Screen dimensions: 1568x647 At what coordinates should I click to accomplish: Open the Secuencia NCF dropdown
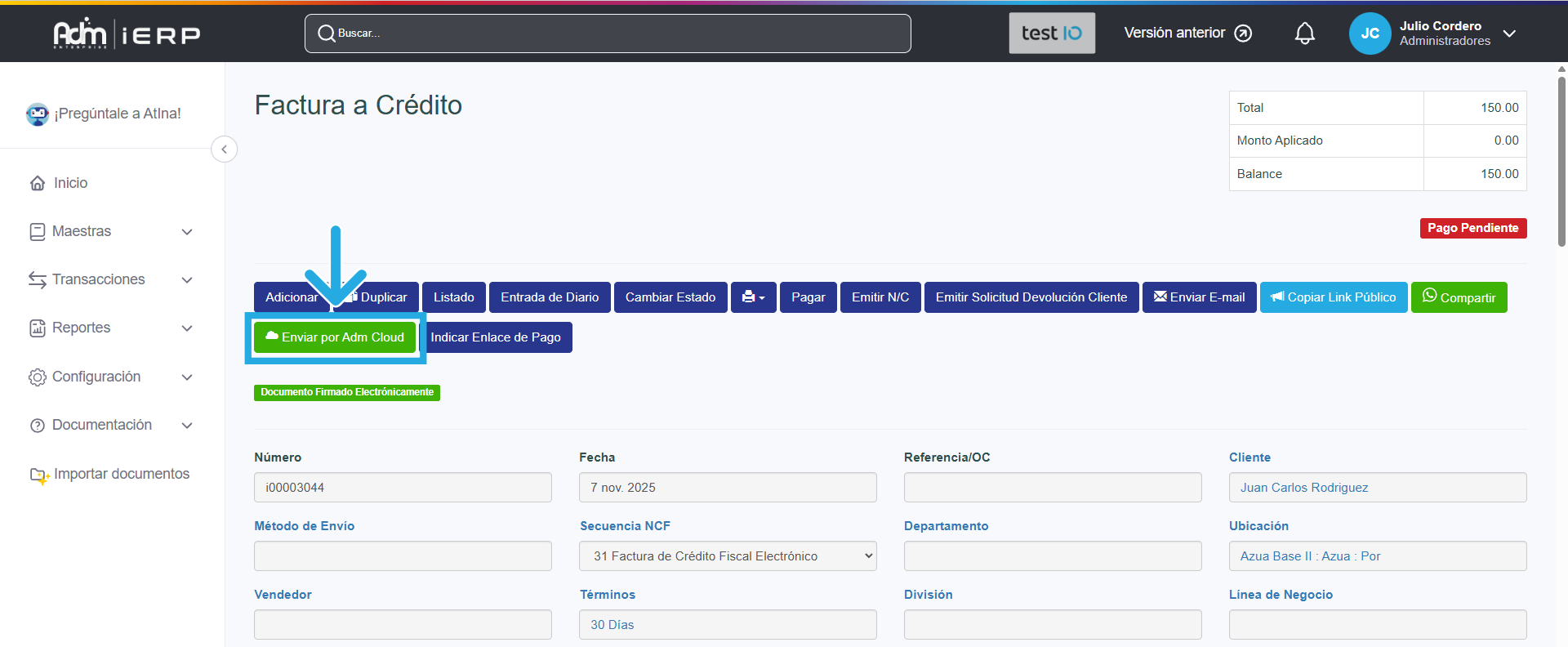tap(728, 556)
